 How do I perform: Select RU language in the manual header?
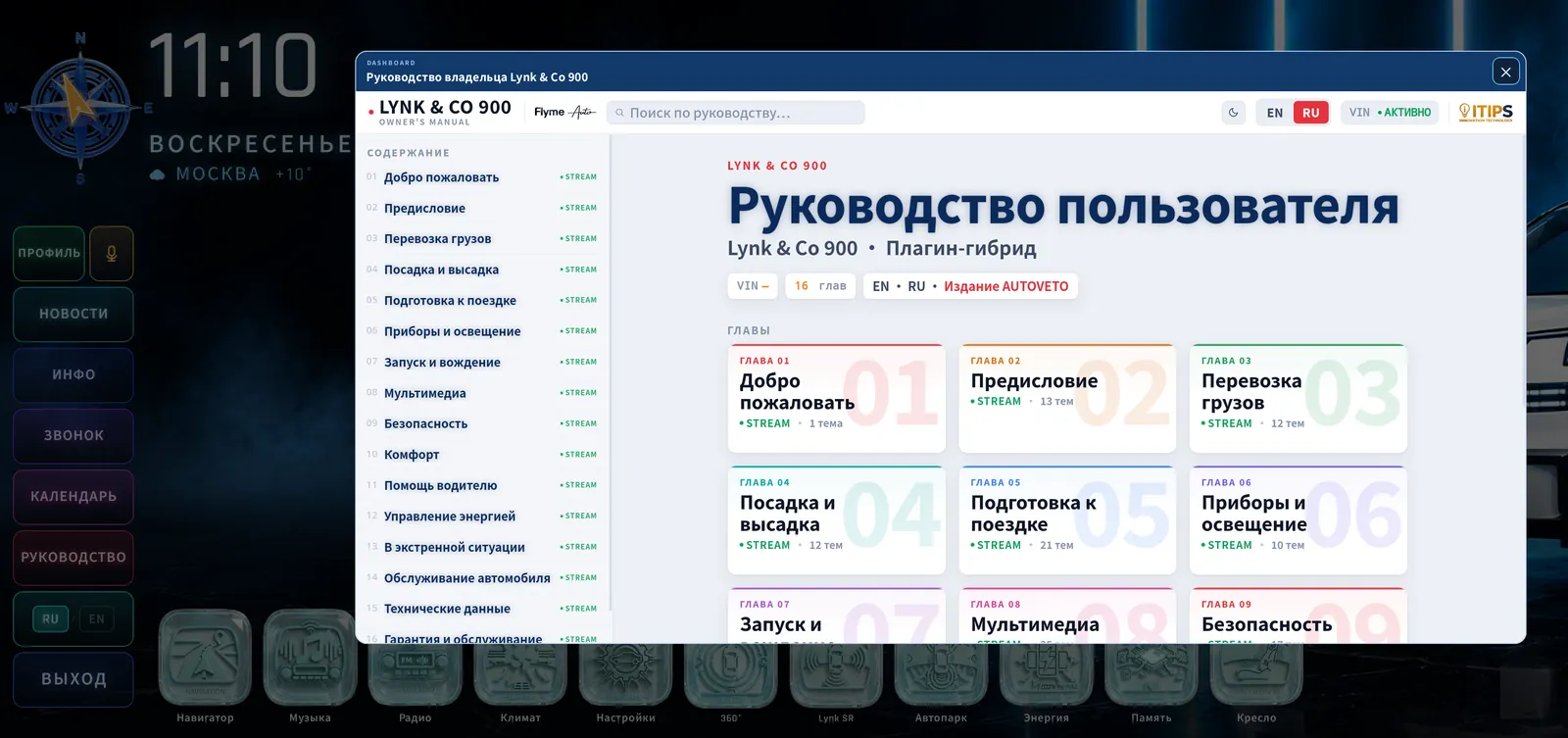click(x=1311, y=113)
